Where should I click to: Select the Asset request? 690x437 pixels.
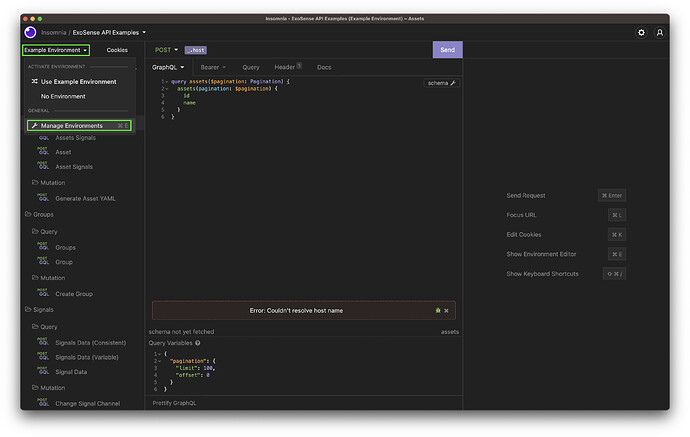tap(63, 152)
